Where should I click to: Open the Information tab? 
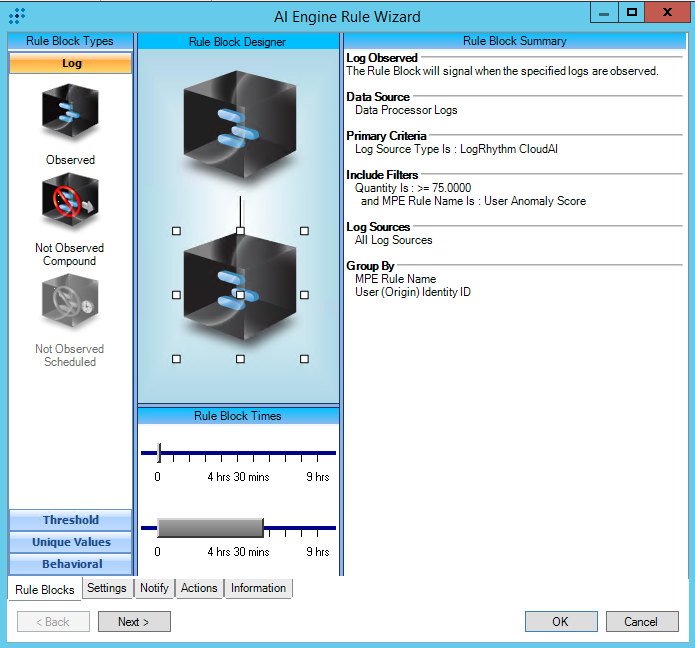(x=258, y=588)
